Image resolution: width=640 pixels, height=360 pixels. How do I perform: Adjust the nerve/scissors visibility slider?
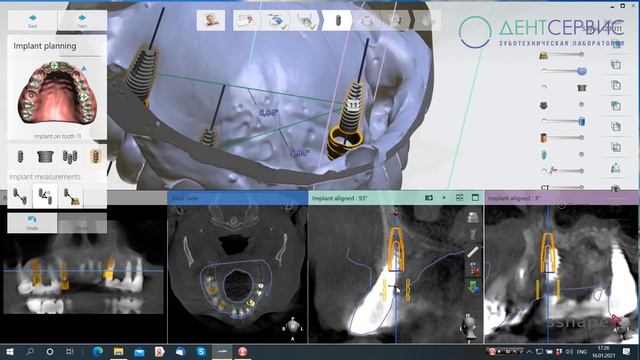(x=562, y=171)
